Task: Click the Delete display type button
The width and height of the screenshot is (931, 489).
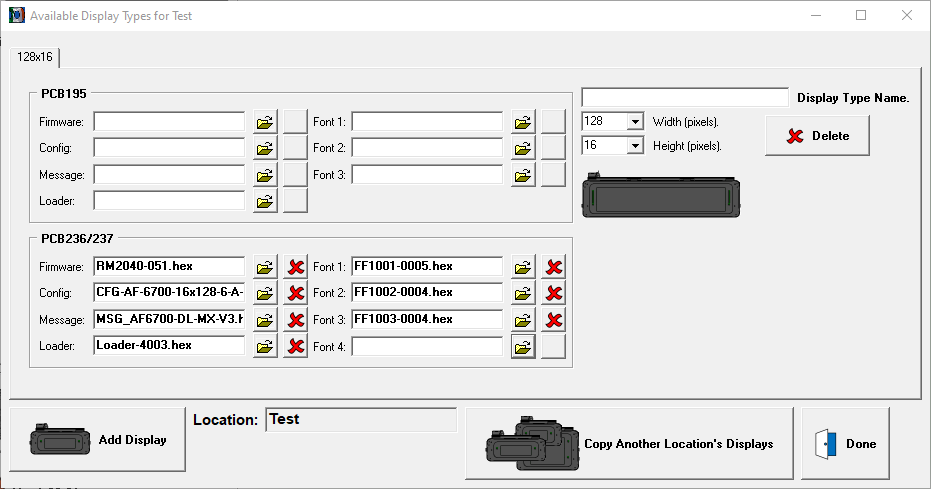Action: 817,136
